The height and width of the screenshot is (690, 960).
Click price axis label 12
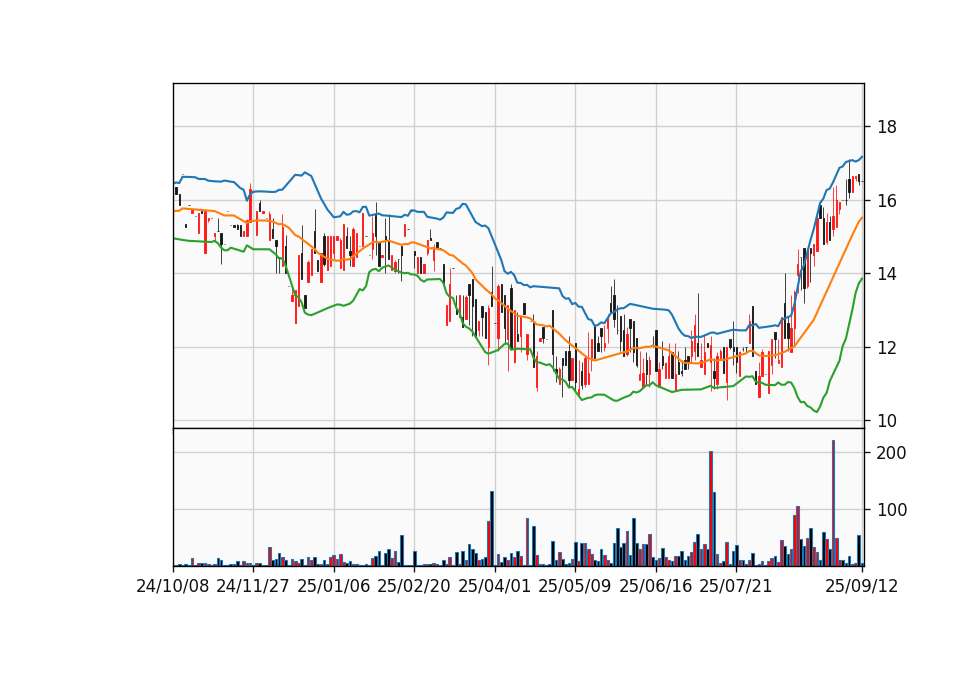[x=887, y=348]
